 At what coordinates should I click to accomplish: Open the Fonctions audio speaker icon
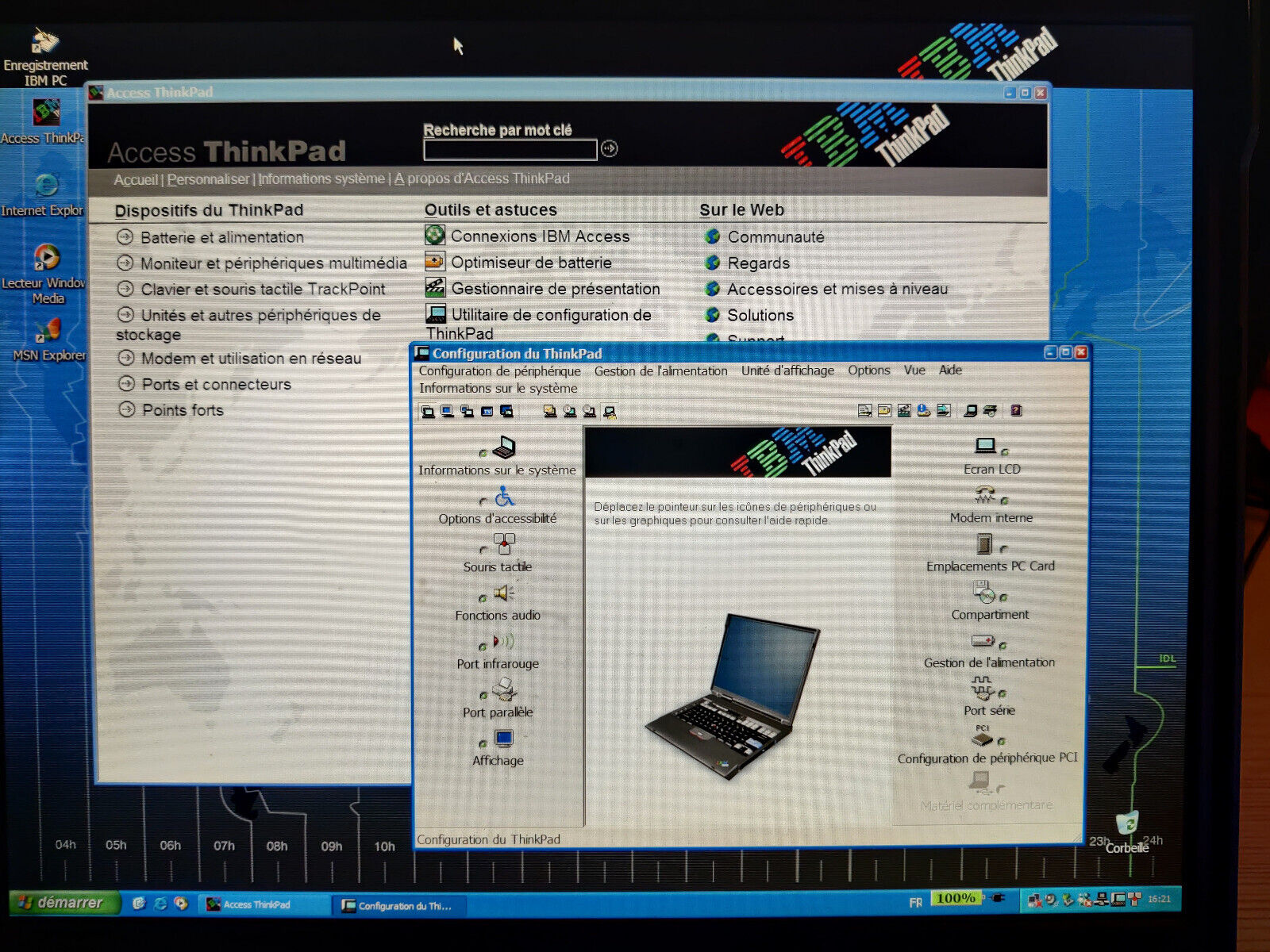503,593
